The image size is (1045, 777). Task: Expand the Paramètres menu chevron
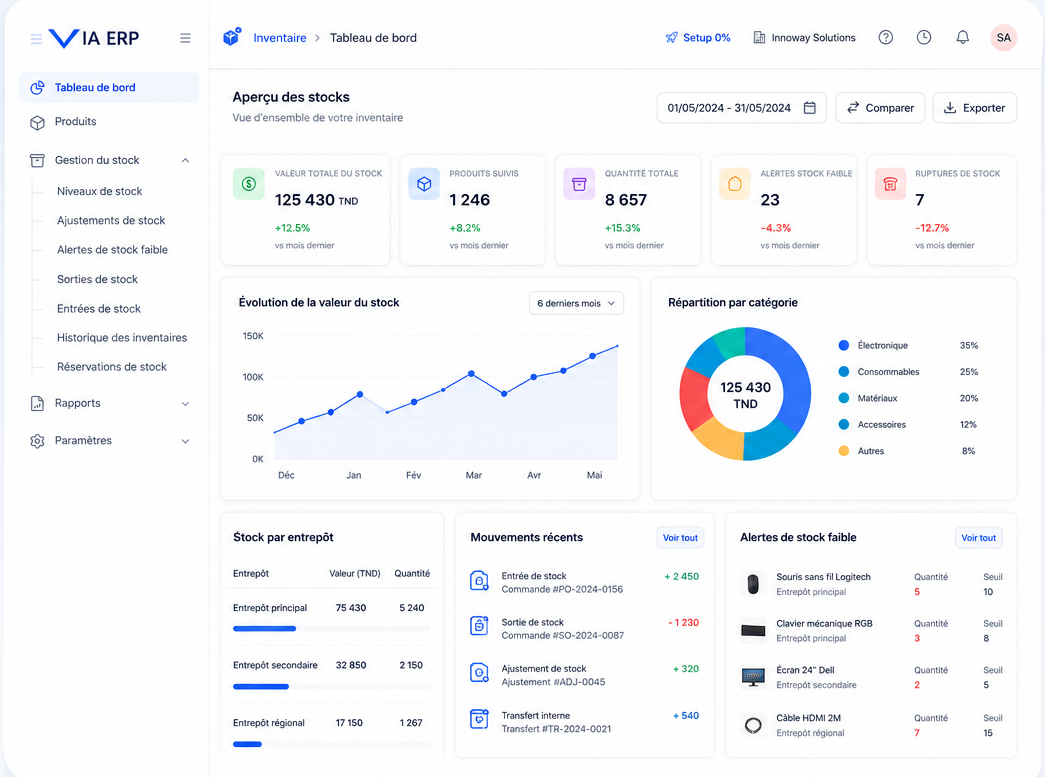185,441
